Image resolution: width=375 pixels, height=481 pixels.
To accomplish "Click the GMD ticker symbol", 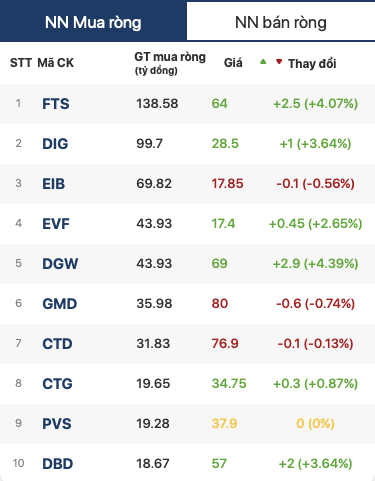I will pos(60,304).
